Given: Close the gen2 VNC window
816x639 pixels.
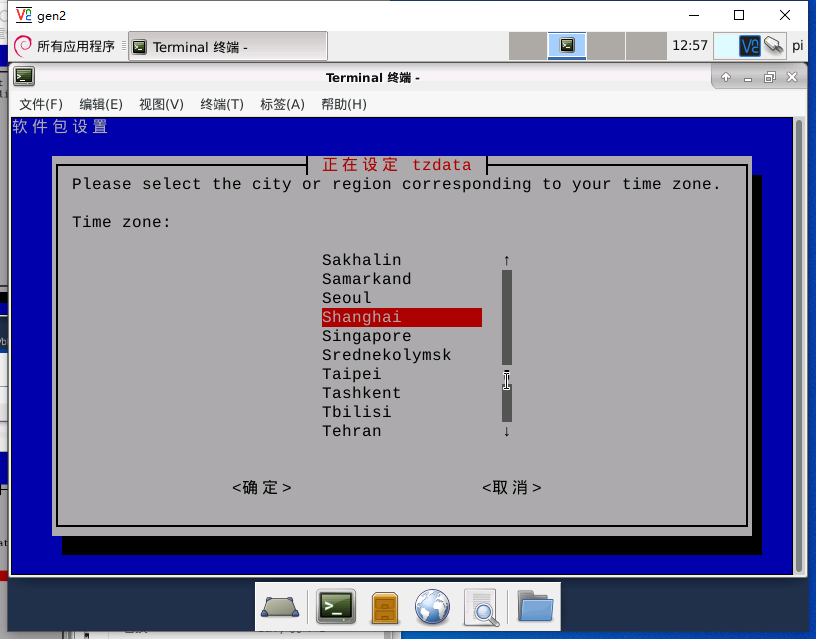Looking at the screenshot, I should click(x=785, y=15).
